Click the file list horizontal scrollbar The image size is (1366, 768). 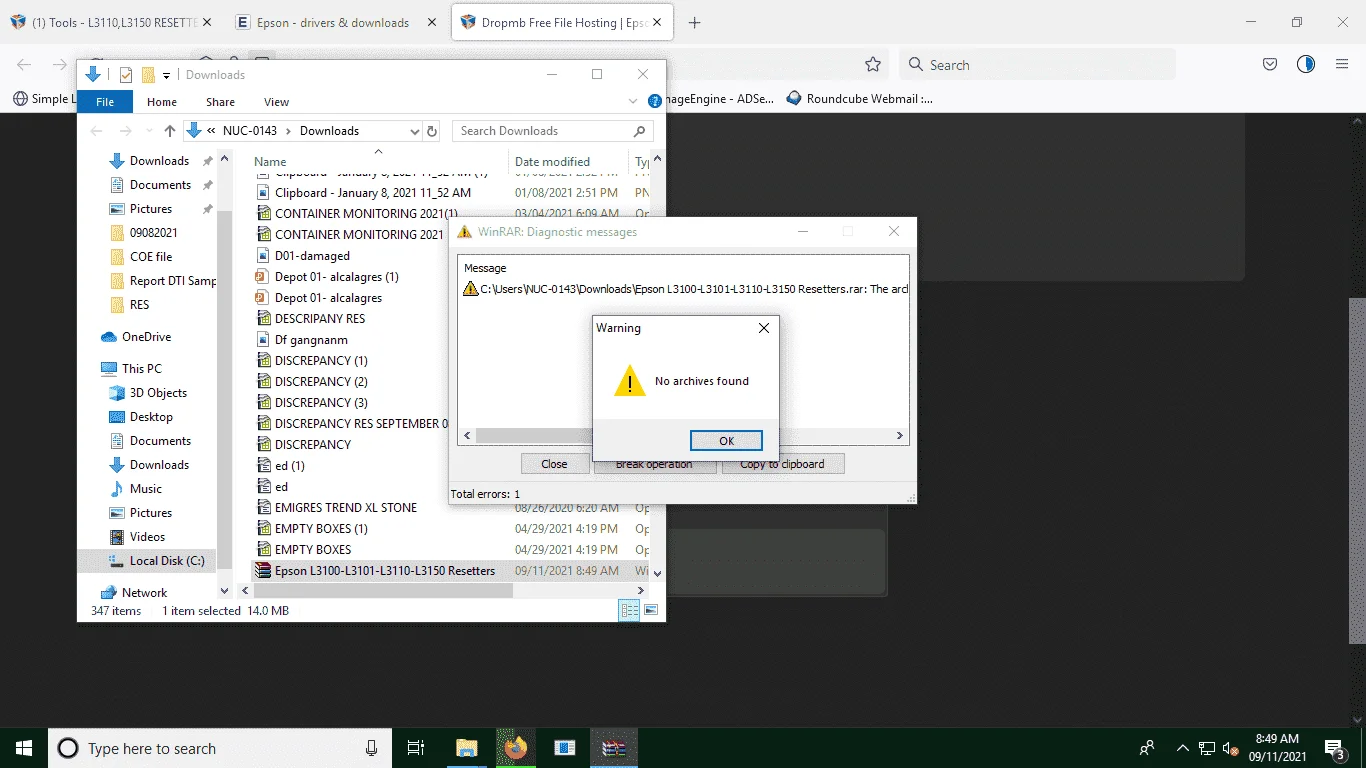click(x=383, y=590)
